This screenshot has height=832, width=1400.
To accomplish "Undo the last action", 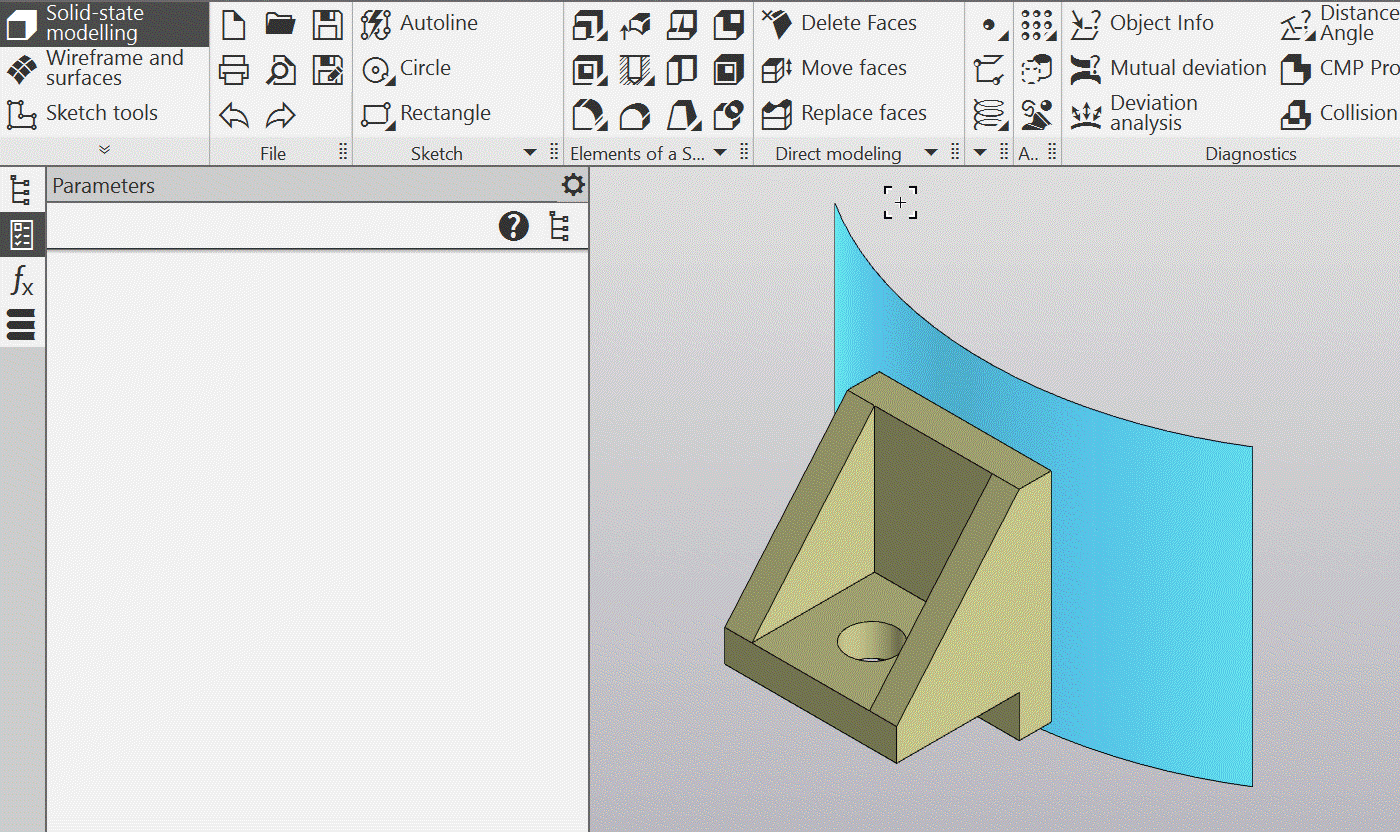I will 233,116.
